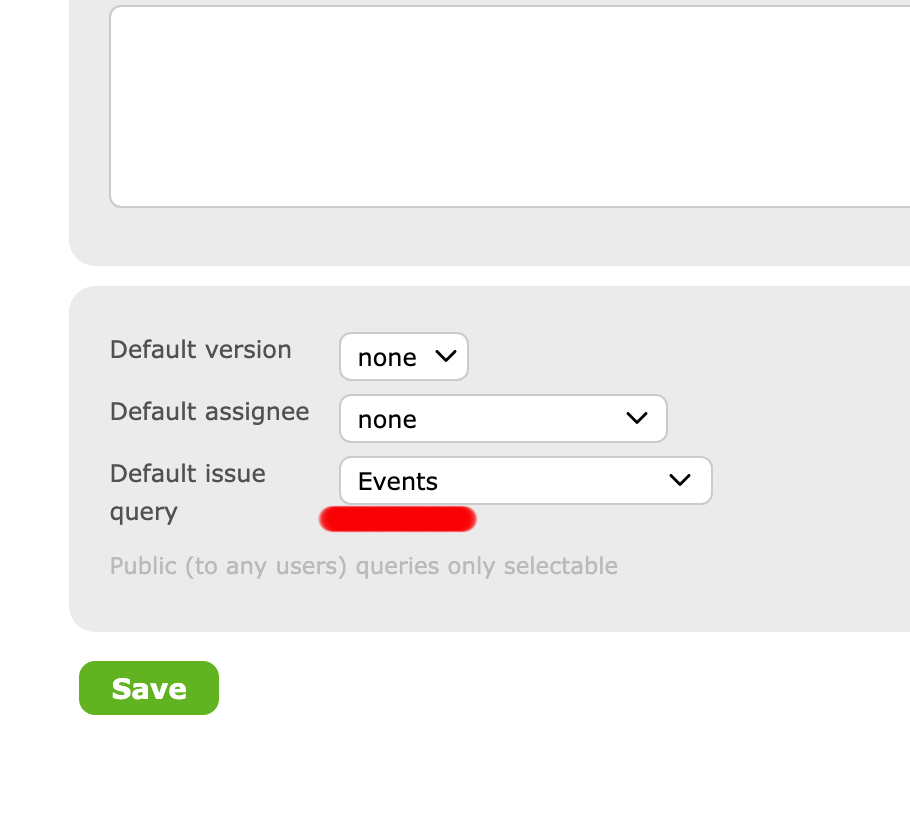Click the 'Public (to any users) queries only selectable' hint
Viewport: 910px width, 836px height.
[x=364, y=566]
